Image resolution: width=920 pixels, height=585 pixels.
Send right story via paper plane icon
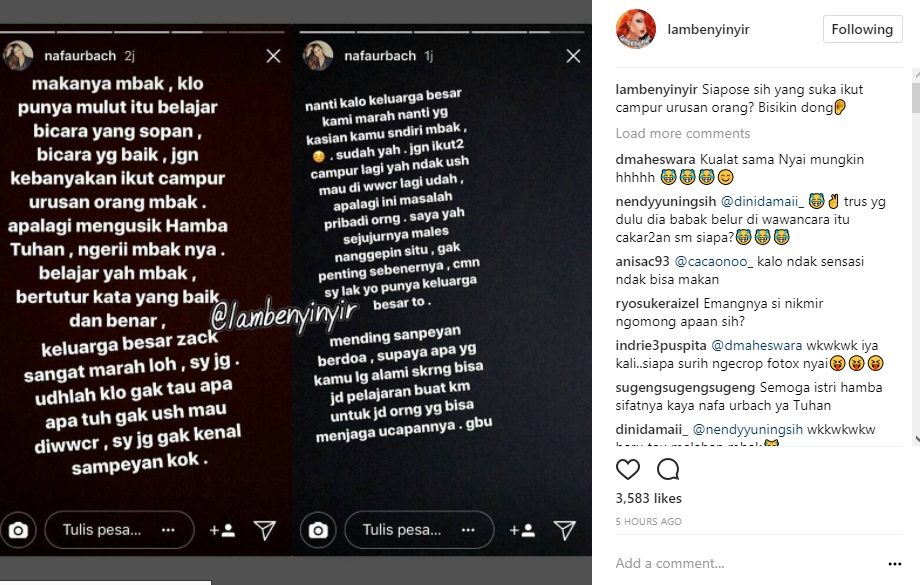point(564,530)
